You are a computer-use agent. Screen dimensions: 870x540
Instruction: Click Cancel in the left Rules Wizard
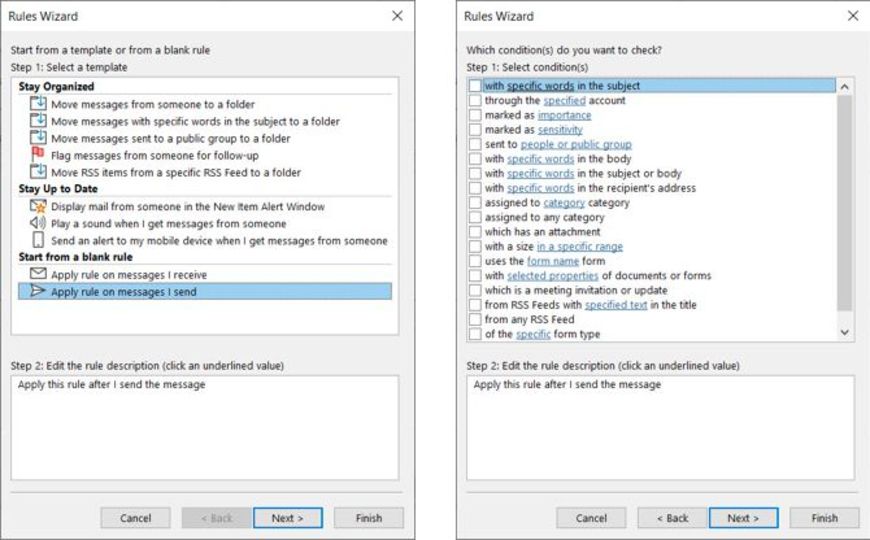point(135,518)
